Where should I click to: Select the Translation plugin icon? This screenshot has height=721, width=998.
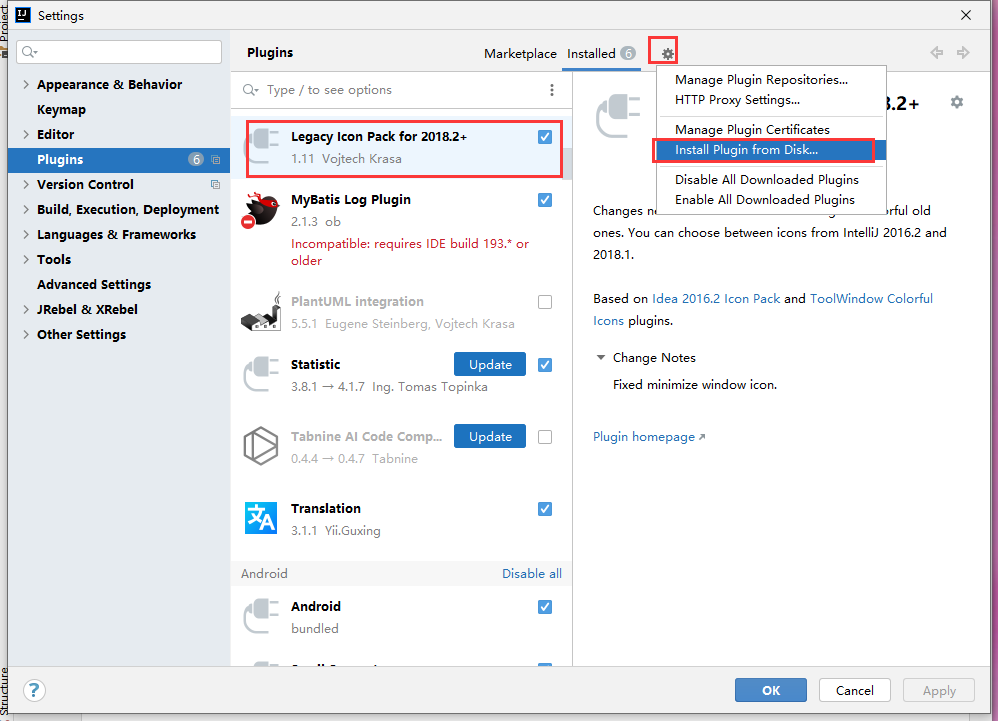pos(261,518)
